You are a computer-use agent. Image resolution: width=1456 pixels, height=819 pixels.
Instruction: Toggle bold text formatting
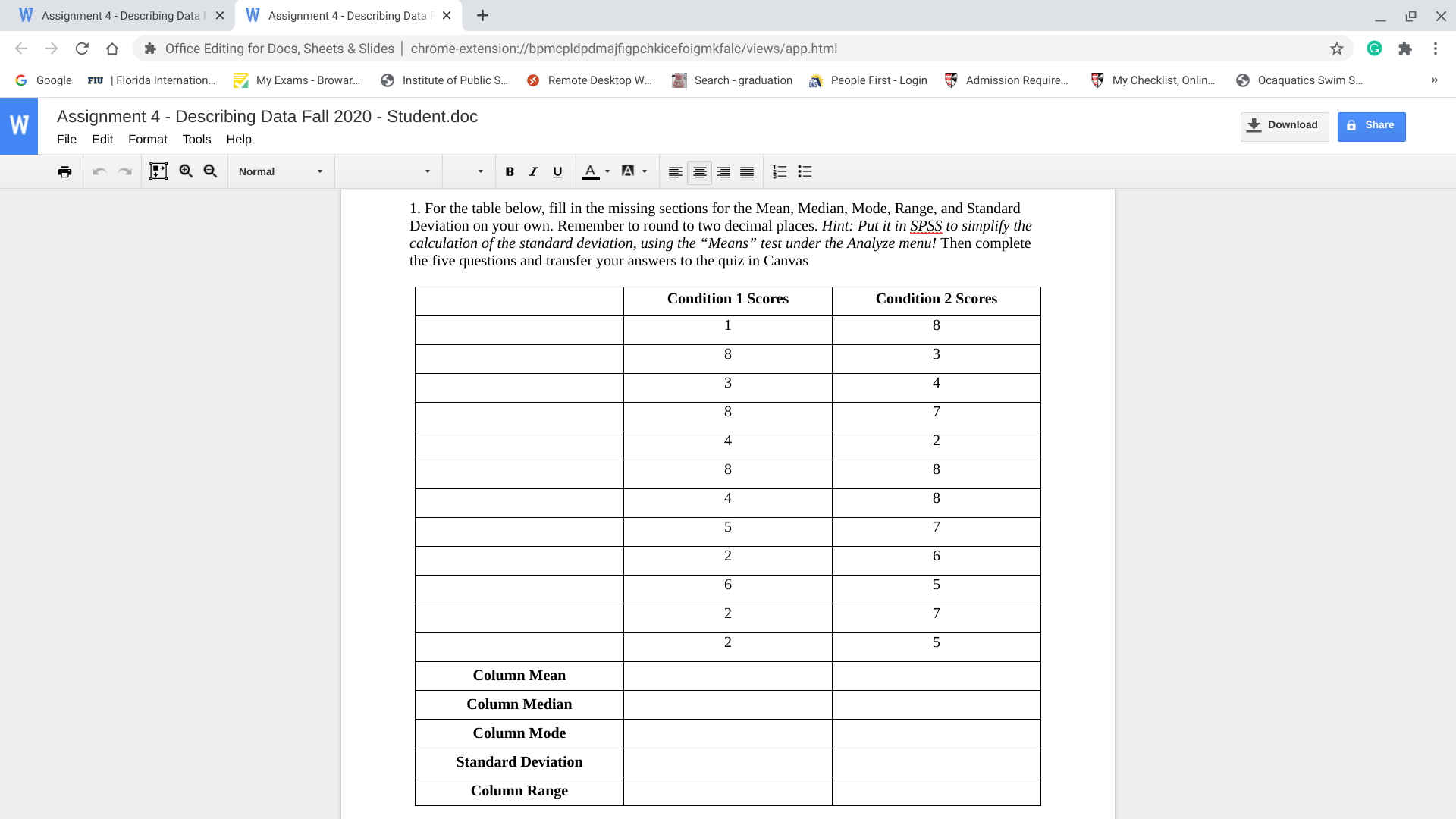[x=509, y=171]
